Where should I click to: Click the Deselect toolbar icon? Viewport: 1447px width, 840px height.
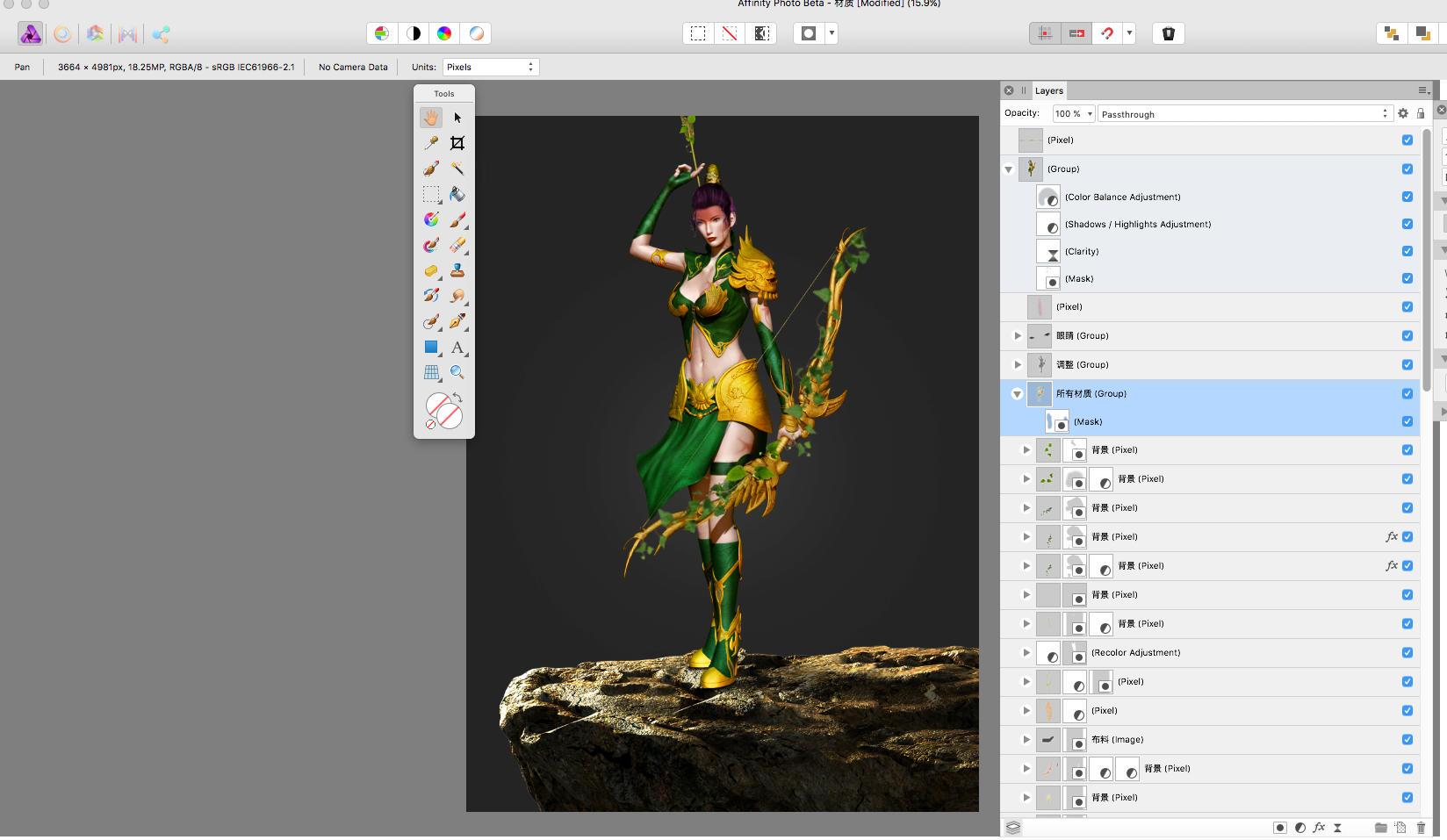[x=730, y=33]
